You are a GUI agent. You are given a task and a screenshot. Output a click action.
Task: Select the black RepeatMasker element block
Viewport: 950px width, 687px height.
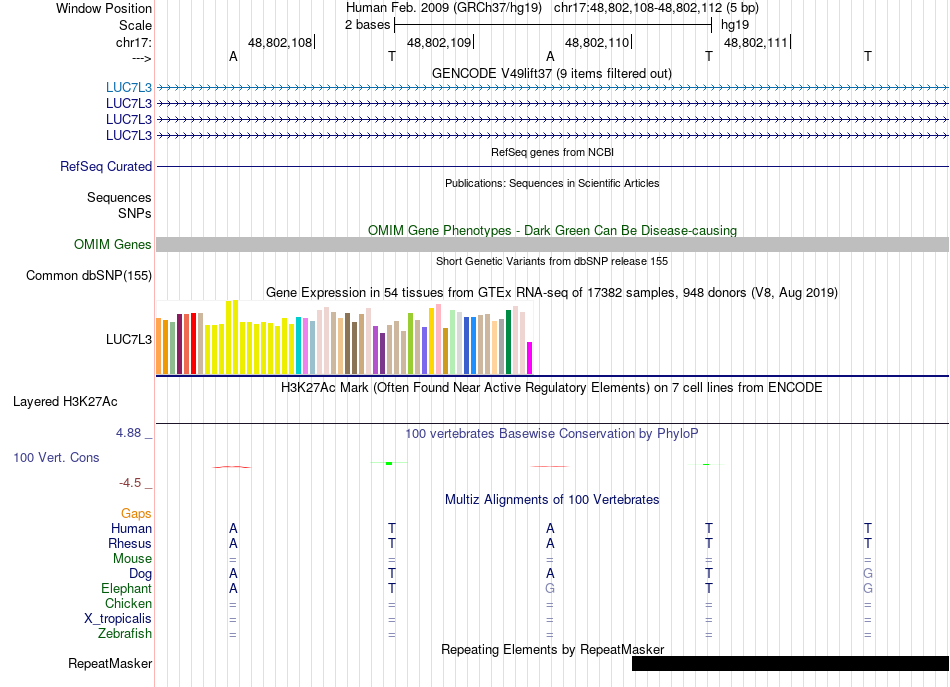click(x=790, y=663)
